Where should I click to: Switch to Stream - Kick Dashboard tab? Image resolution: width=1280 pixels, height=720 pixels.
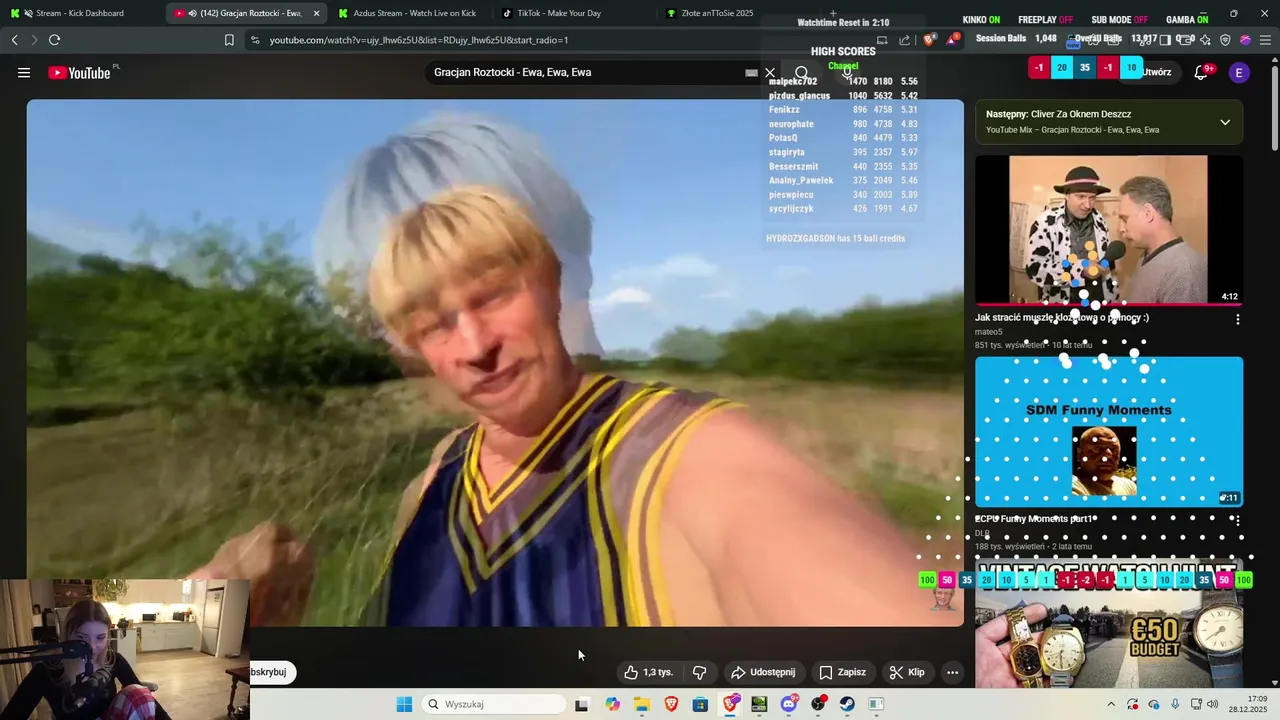80,13
